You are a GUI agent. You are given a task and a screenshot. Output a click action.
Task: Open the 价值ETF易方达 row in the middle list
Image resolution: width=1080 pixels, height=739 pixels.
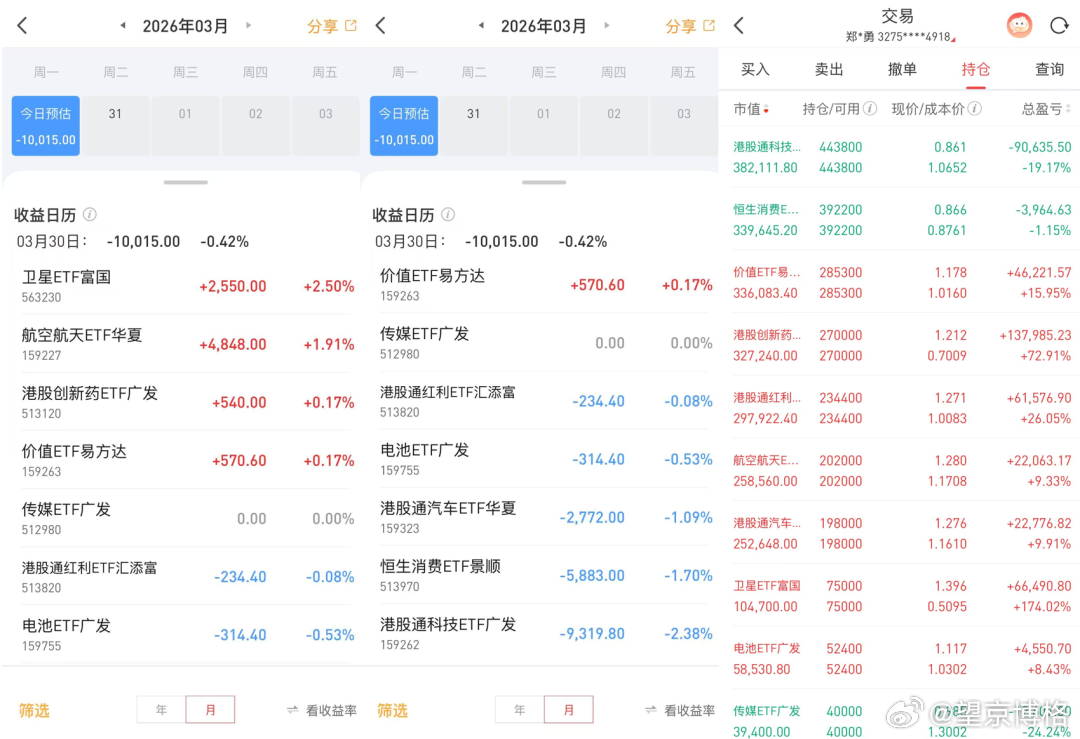545,284
